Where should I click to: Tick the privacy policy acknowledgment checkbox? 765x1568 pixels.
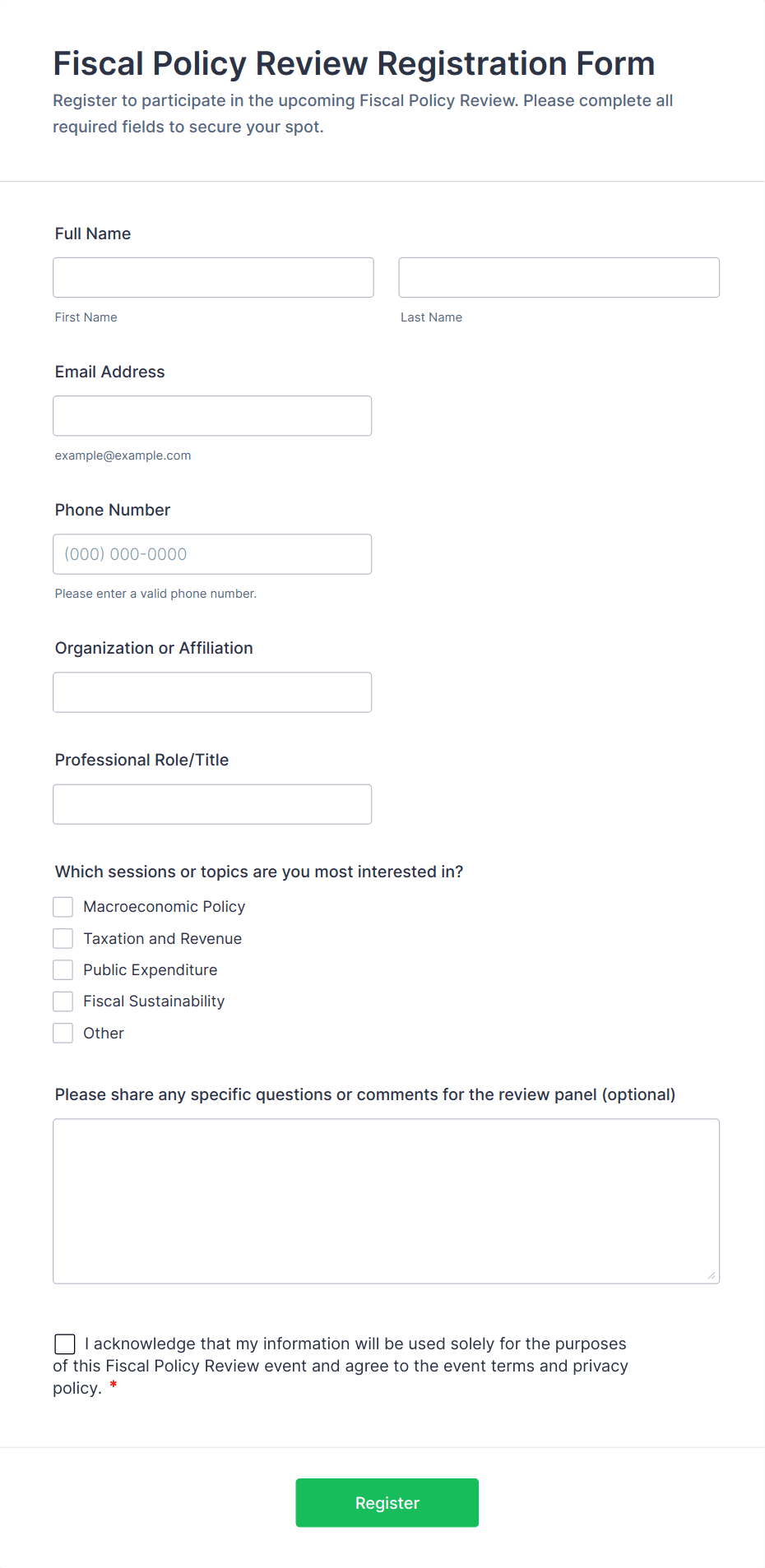(65, 1344)
